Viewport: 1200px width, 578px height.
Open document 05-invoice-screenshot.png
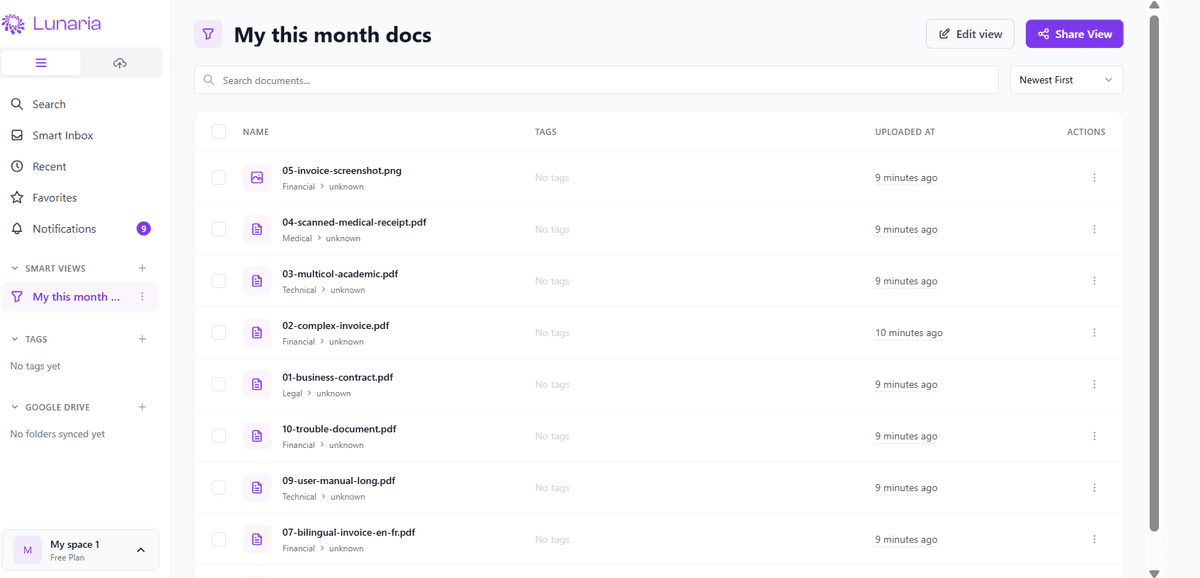342,171
